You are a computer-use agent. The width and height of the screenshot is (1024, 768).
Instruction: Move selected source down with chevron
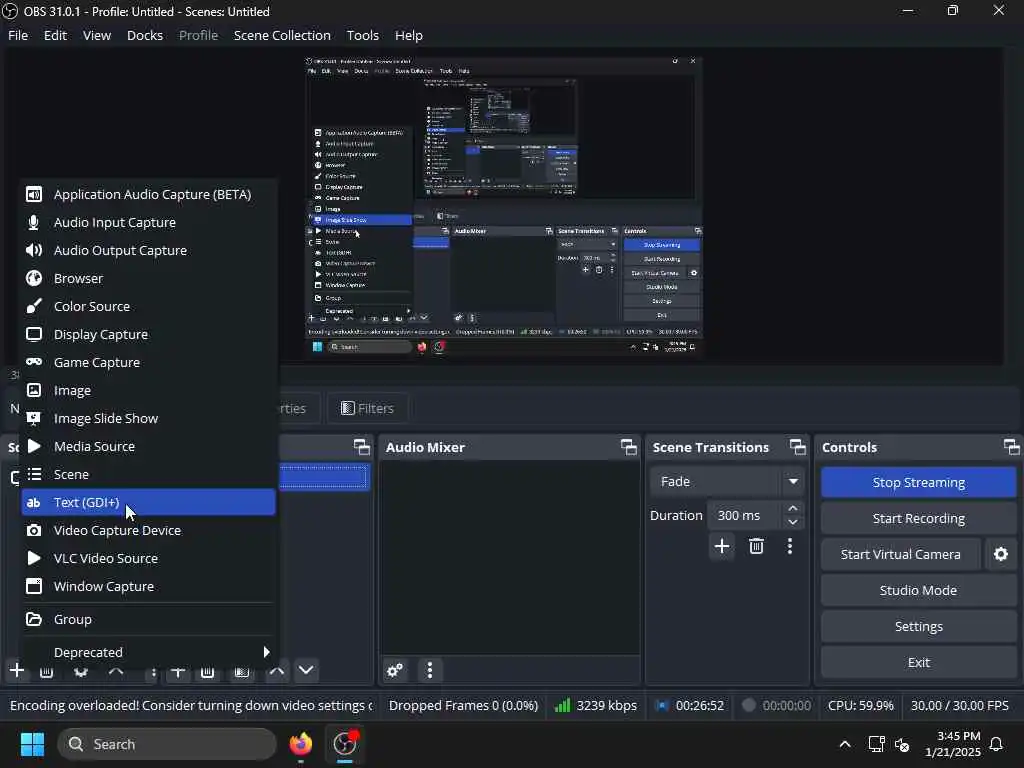coord(306,670)
